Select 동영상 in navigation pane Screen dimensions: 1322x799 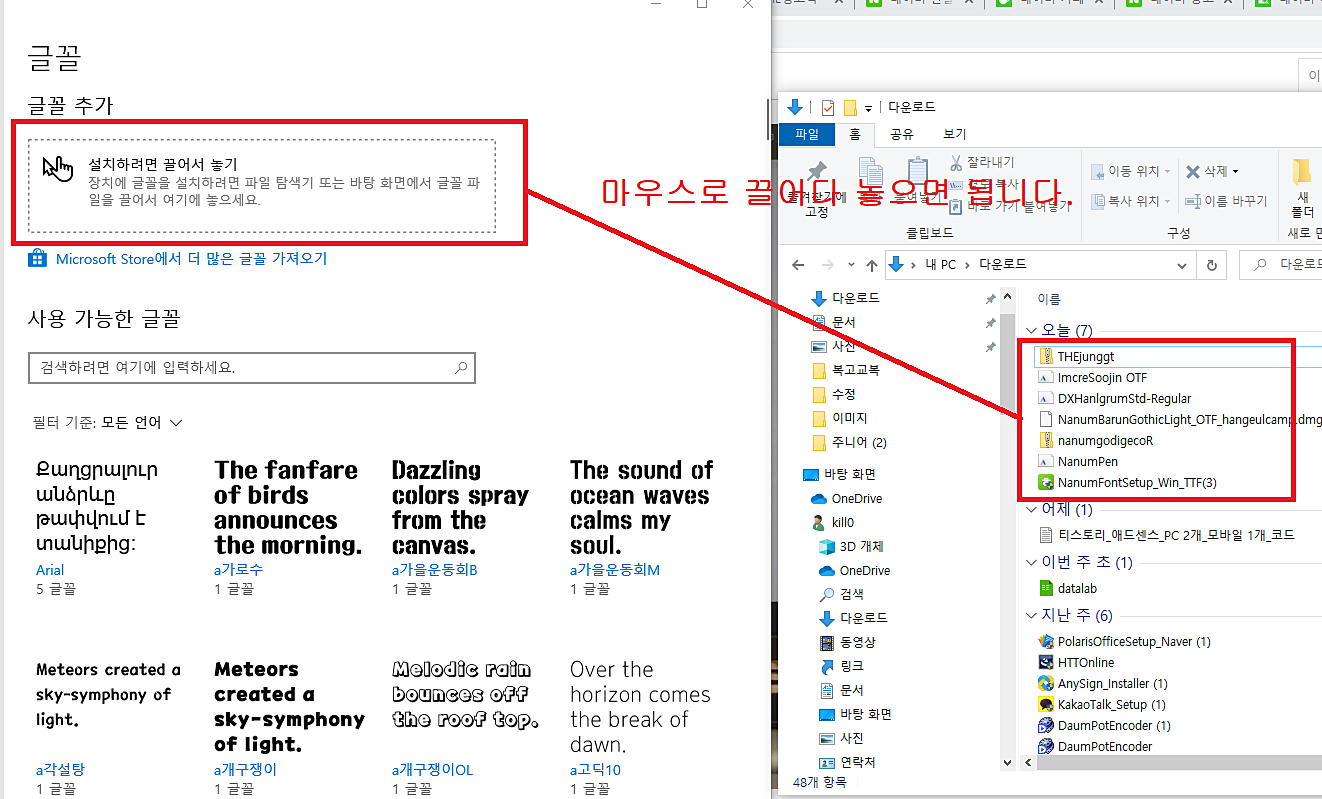tap(847, 642)
